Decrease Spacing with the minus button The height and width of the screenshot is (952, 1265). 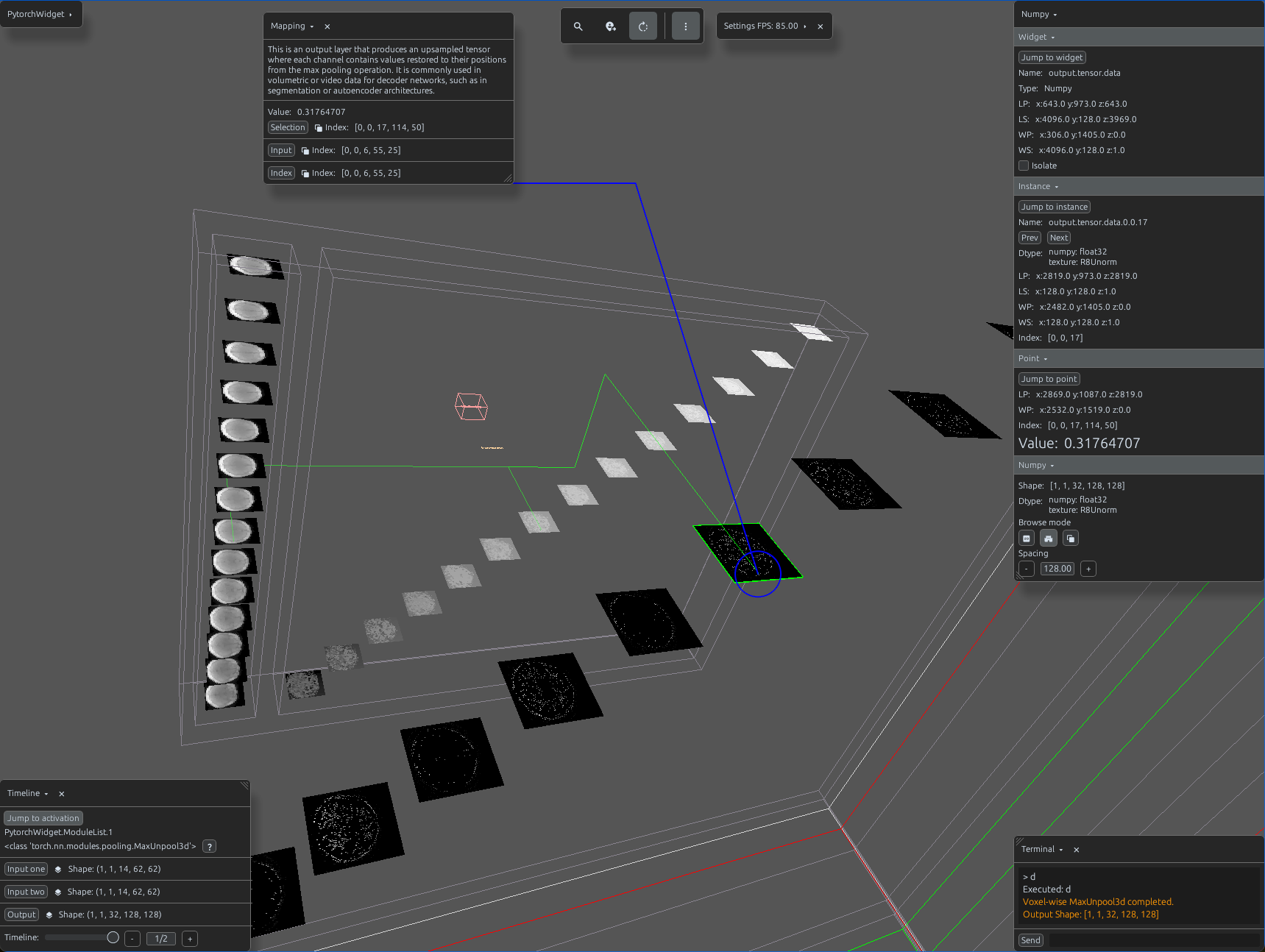click(1027, 569)
